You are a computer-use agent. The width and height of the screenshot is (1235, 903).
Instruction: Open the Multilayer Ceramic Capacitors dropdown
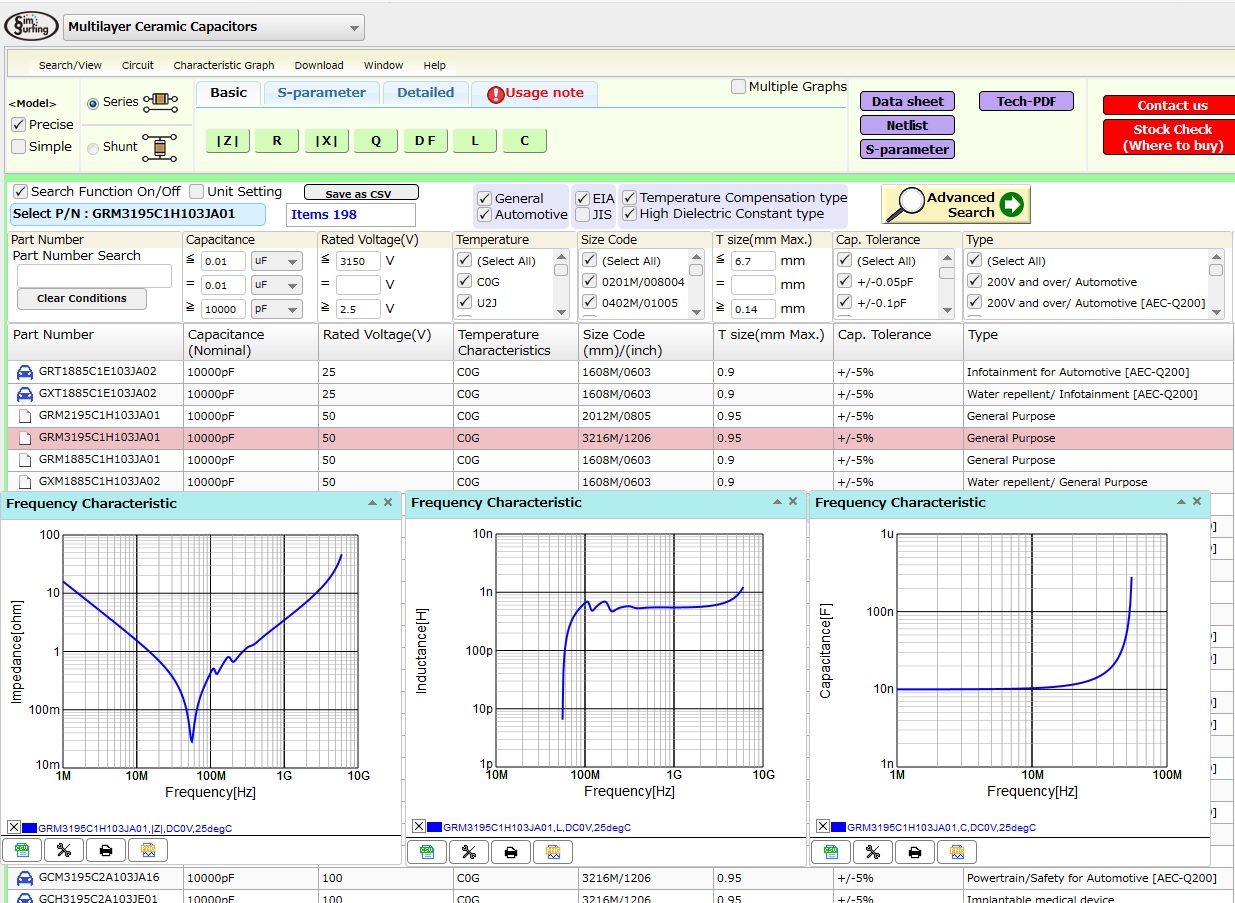[213, 27]
